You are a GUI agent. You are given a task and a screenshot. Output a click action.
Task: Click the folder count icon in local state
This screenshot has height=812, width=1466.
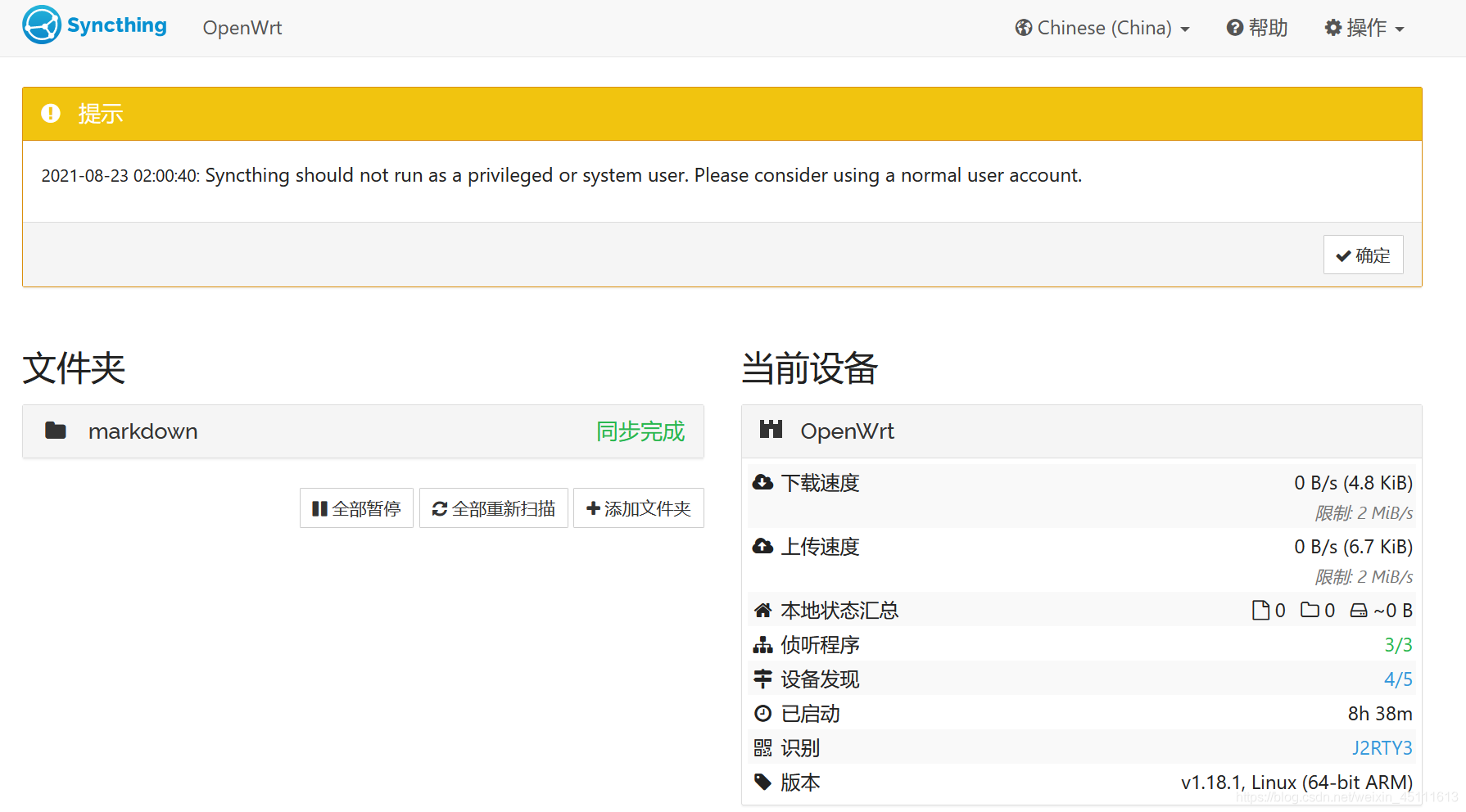click(x=1310, y=610)
